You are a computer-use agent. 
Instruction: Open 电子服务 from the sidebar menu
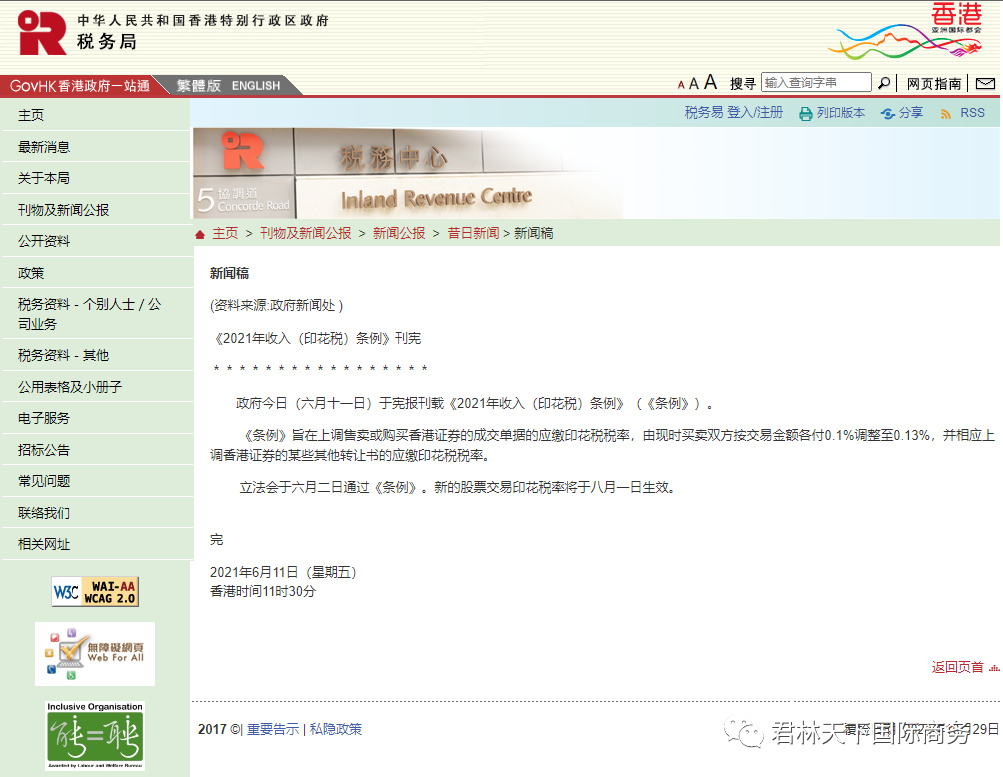pos(43,418)
